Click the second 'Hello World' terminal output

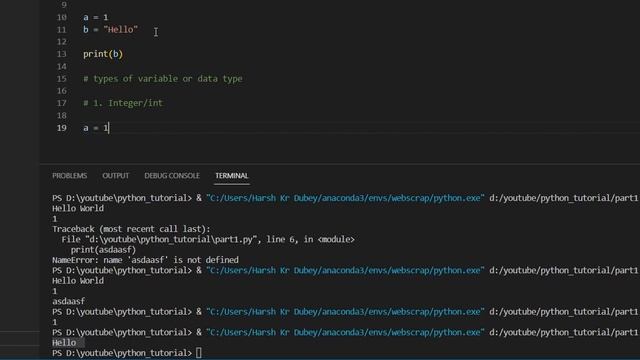tap(78, 280)
